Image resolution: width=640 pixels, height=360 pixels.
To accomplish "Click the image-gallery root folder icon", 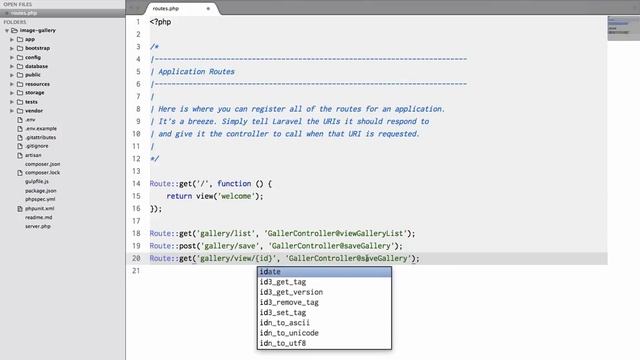I will point(14,31).
